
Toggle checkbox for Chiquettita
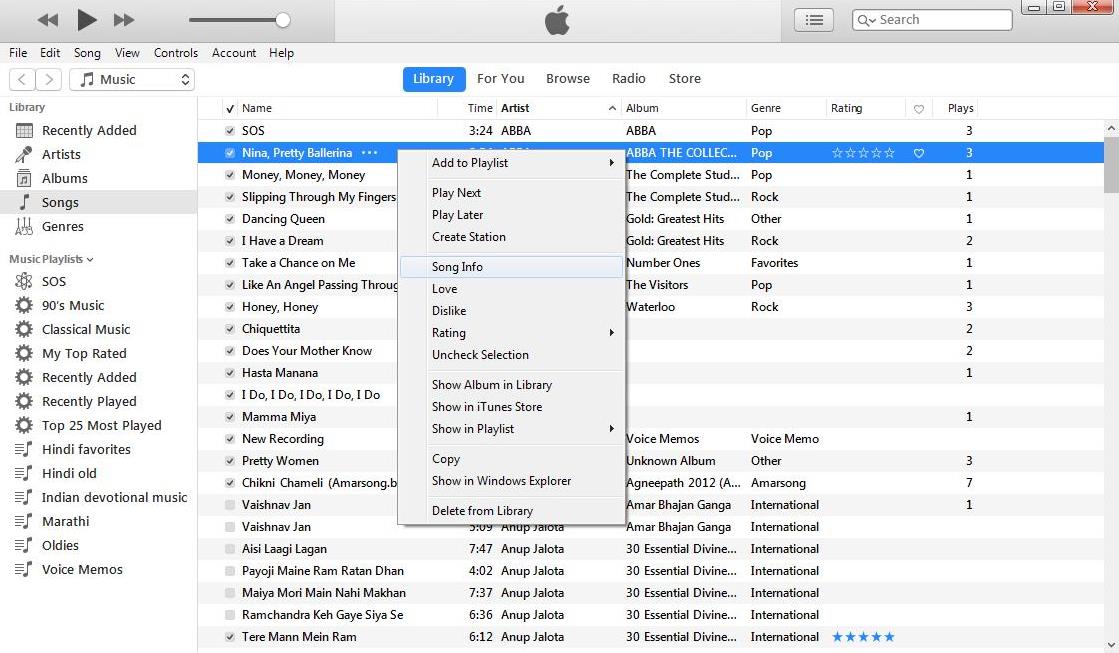click(x=230, y=329)
